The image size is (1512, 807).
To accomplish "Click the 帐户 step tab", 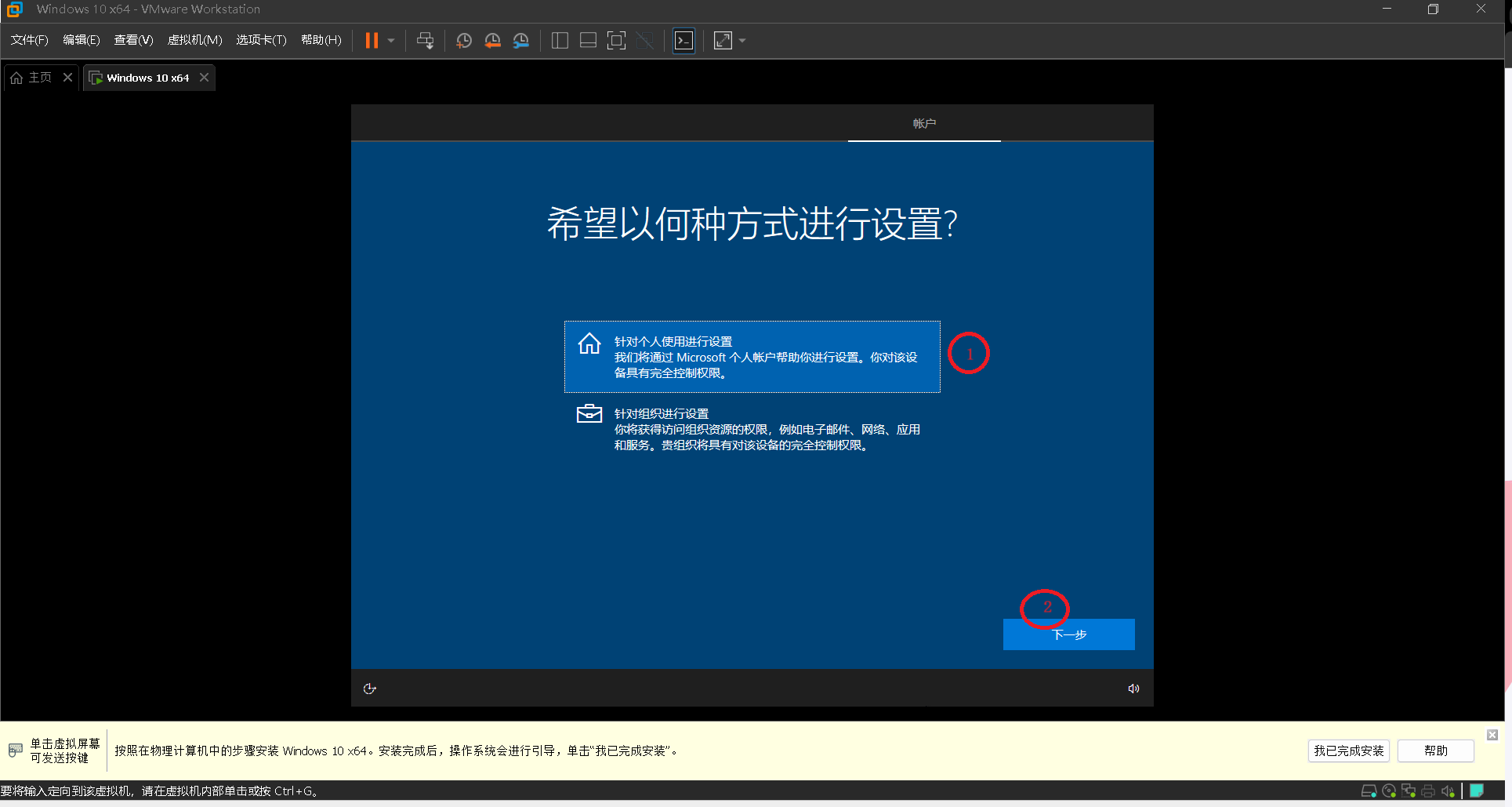I will pyautogui.click(x=924, y=123).
